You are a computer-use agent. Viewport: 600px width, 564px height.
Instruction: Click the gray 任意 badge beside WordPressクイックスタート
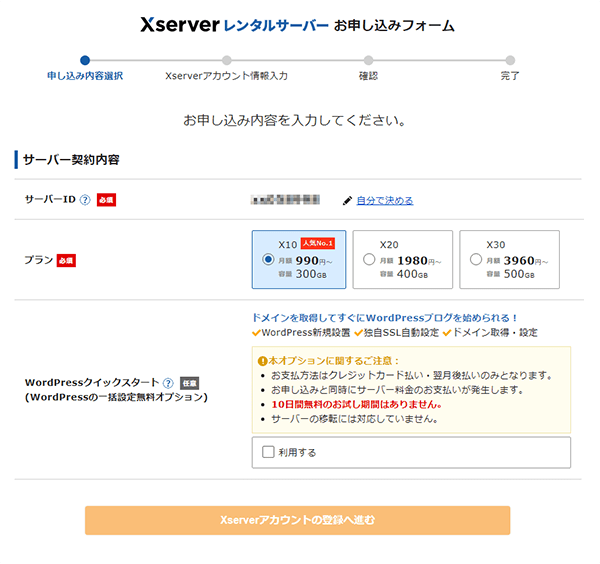(189, 383)
